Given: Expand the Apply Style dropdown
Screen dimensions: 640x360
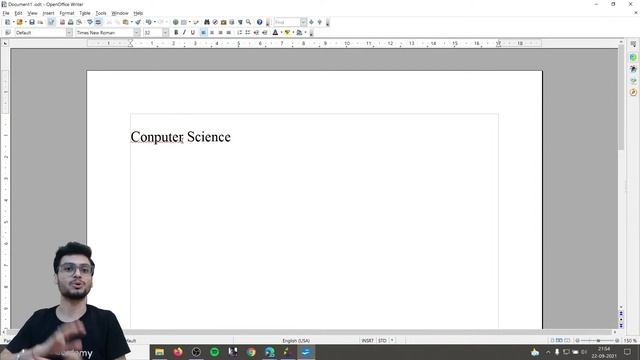Looking at the screenshot, I should [69, 33].
